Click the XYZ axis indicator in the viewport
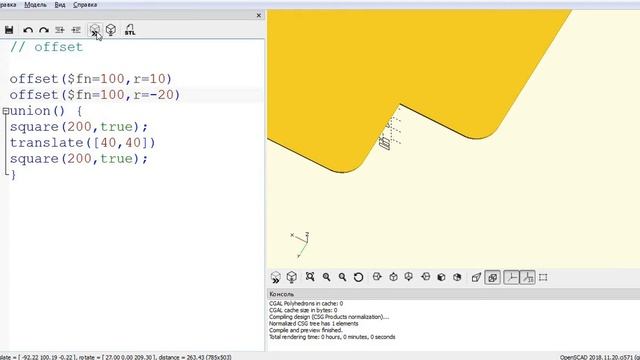Image resolution: width=640 pixels, height=360 pixels. 300,244
